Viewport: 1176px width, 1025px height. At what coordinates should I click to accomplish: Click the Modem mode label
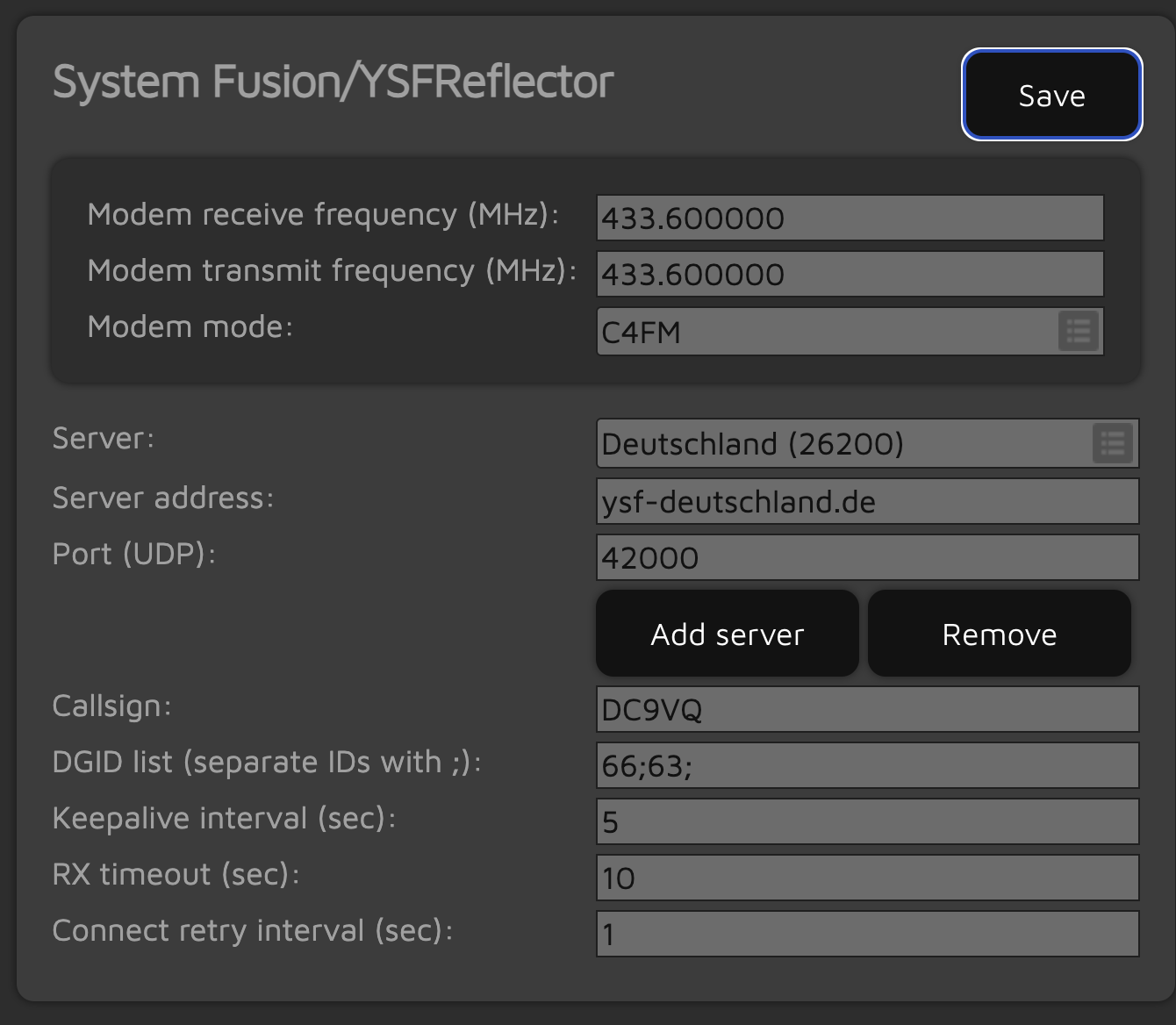click(x=190, y=326)
